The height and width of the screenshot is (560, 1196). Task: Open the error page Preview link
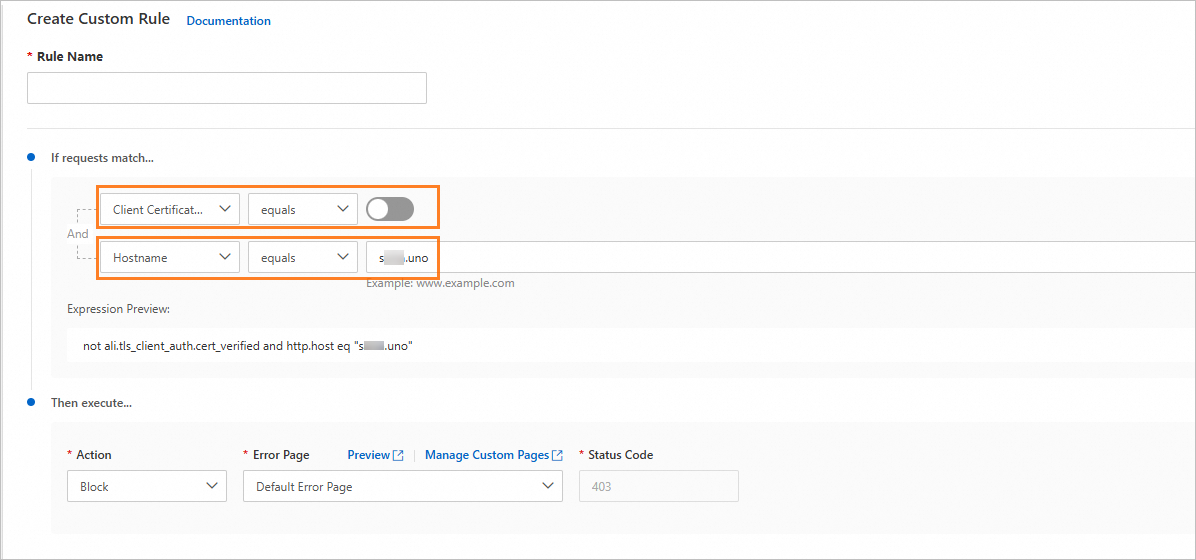click(x=369, y=455)
